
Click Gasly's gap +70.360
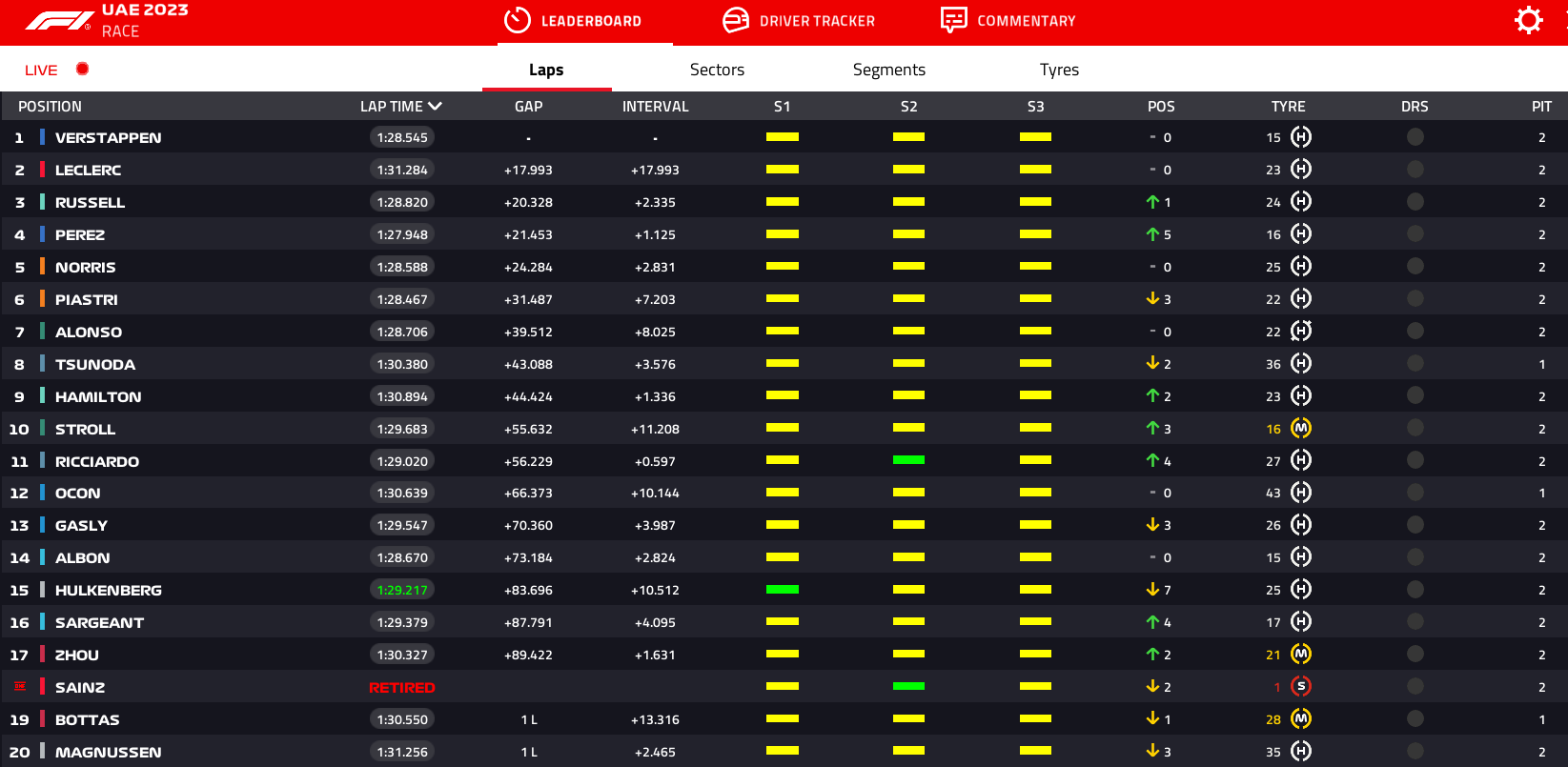point(528,525)
